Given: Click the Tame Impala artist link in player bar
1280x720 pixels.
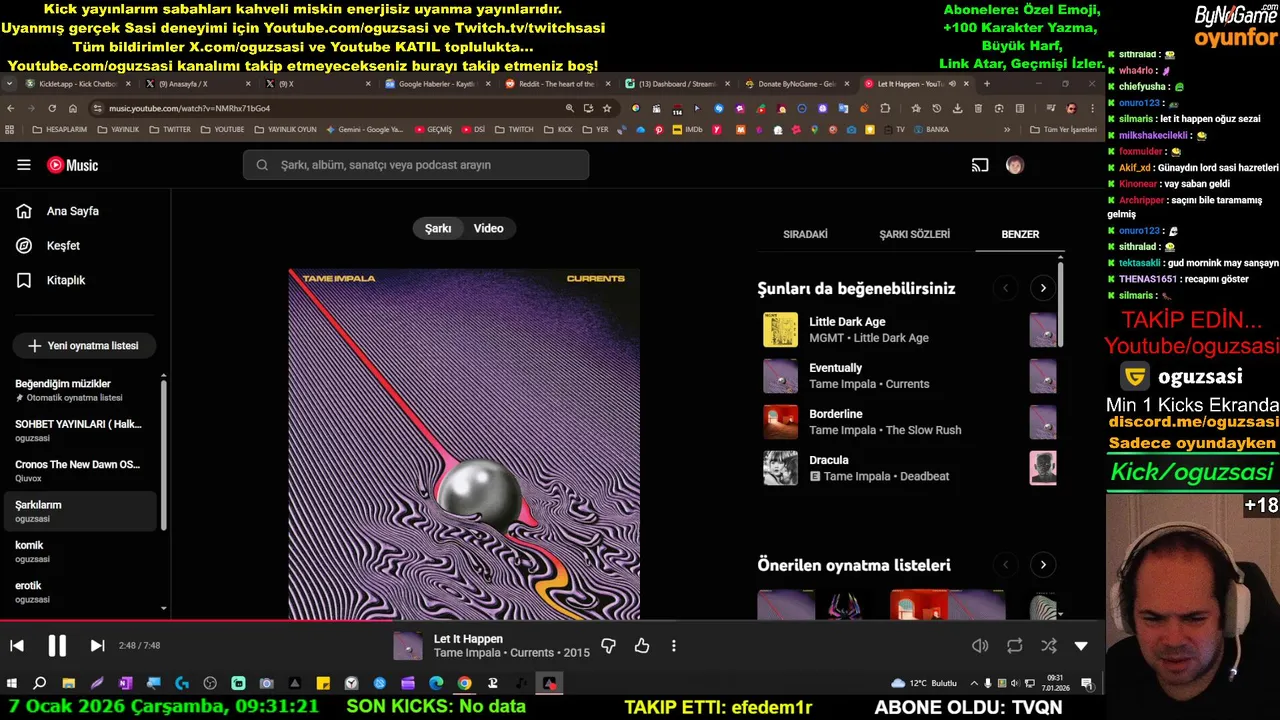Looking at the screenshot, I should 467,653.
